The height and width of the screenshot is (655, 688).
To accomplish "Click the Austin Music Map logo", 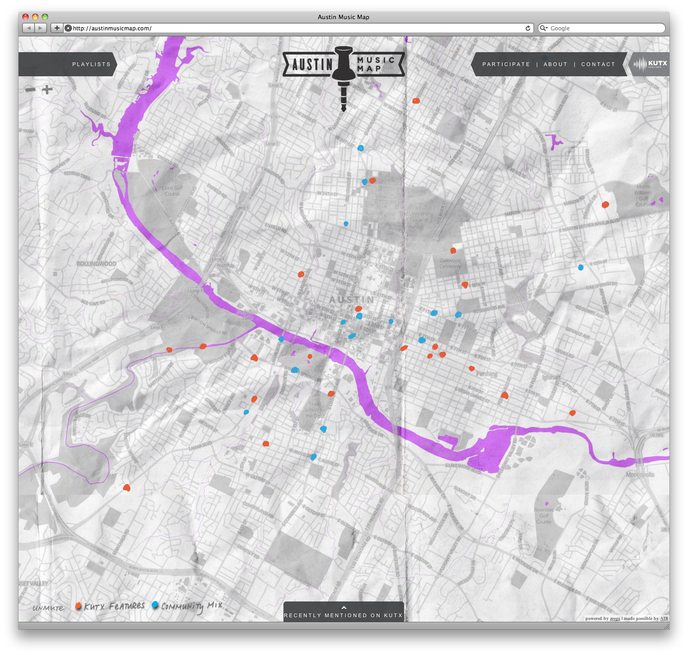I will 343,66.
